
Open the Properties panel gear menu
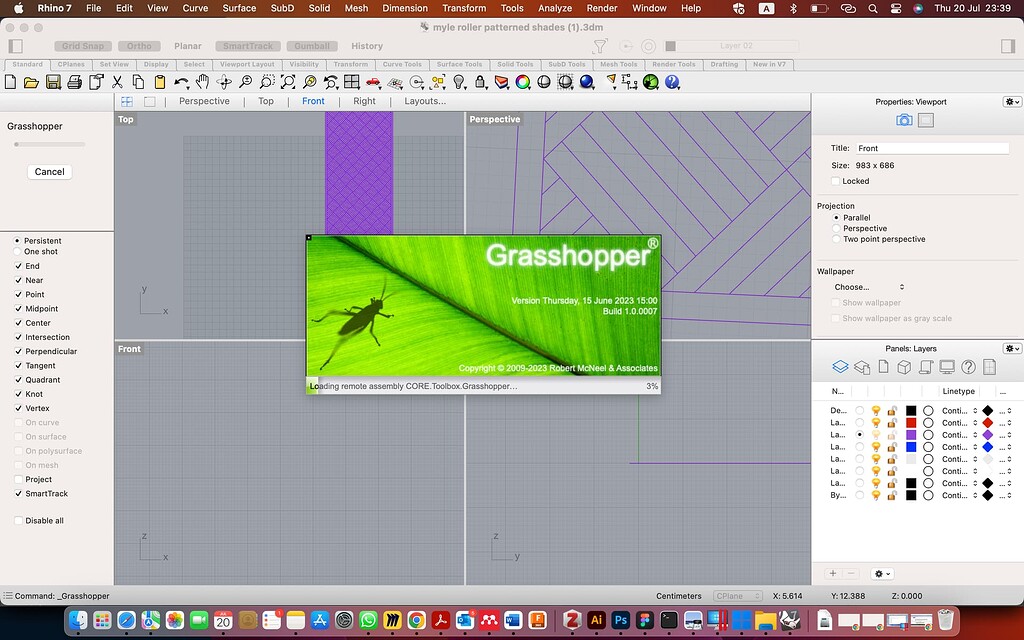coord(1012,101)
